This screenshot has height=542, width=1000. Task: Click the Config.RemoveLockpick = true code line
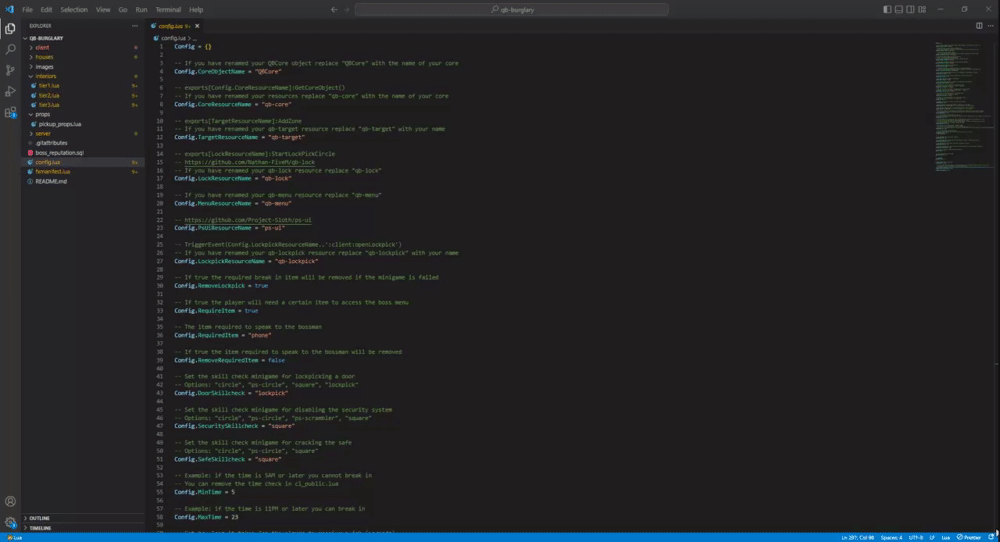[x=221, y=286]
